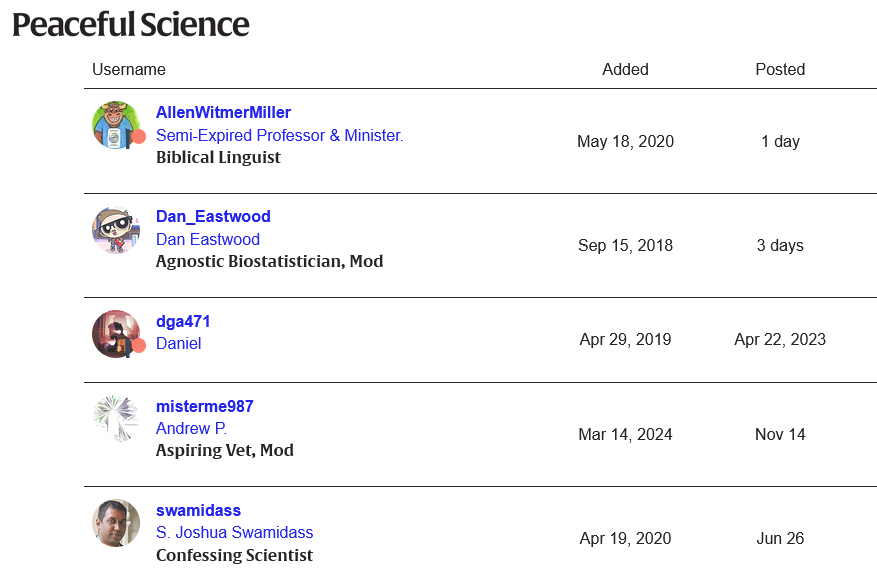Click dga471's profile avatar
Screen dimensions: 877x584
[x=114, y=333]
